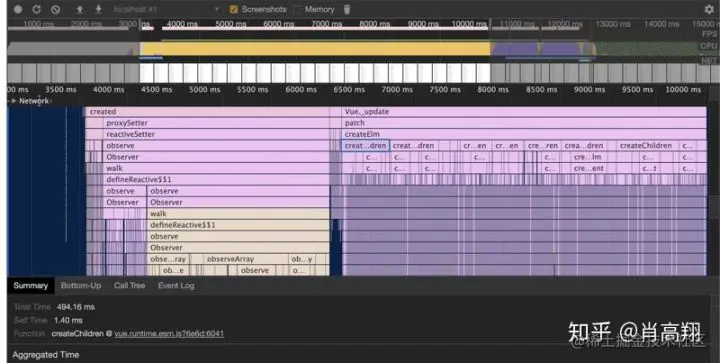Select the createElm call bar

(524, 134)
